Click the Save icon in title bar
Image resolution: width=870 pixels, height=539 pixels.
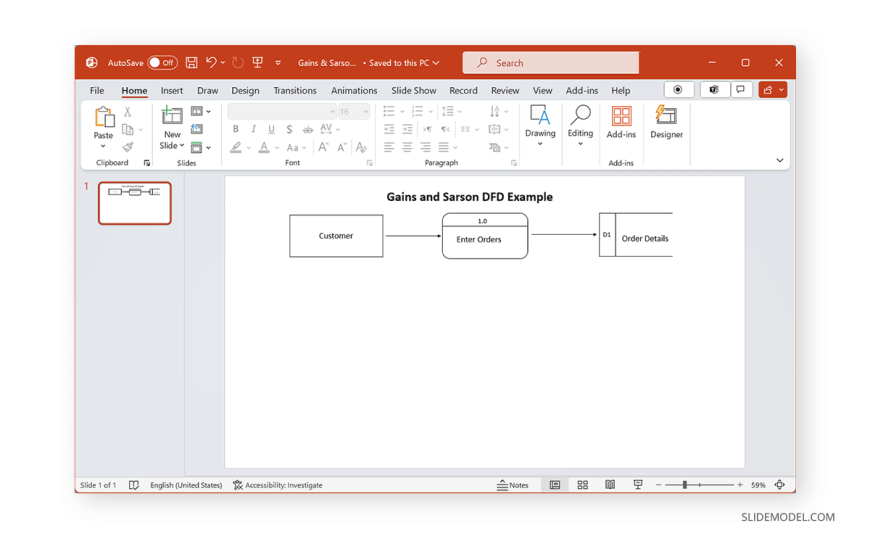tap(191, 63)
